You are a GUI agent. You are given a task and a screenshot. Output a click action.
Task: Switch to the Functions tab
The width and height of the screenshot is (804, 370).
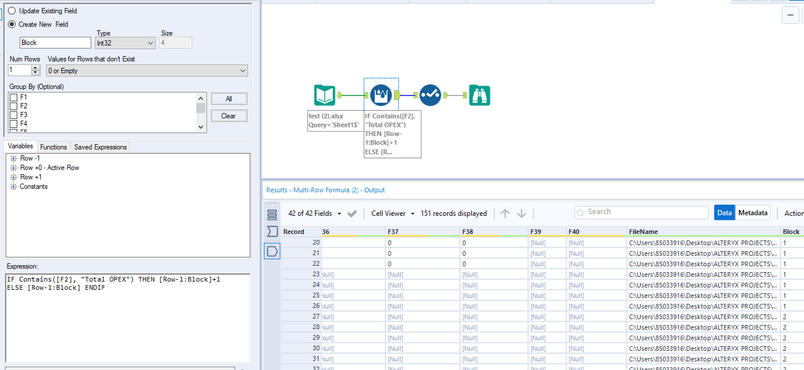click(x=53, y=147)
